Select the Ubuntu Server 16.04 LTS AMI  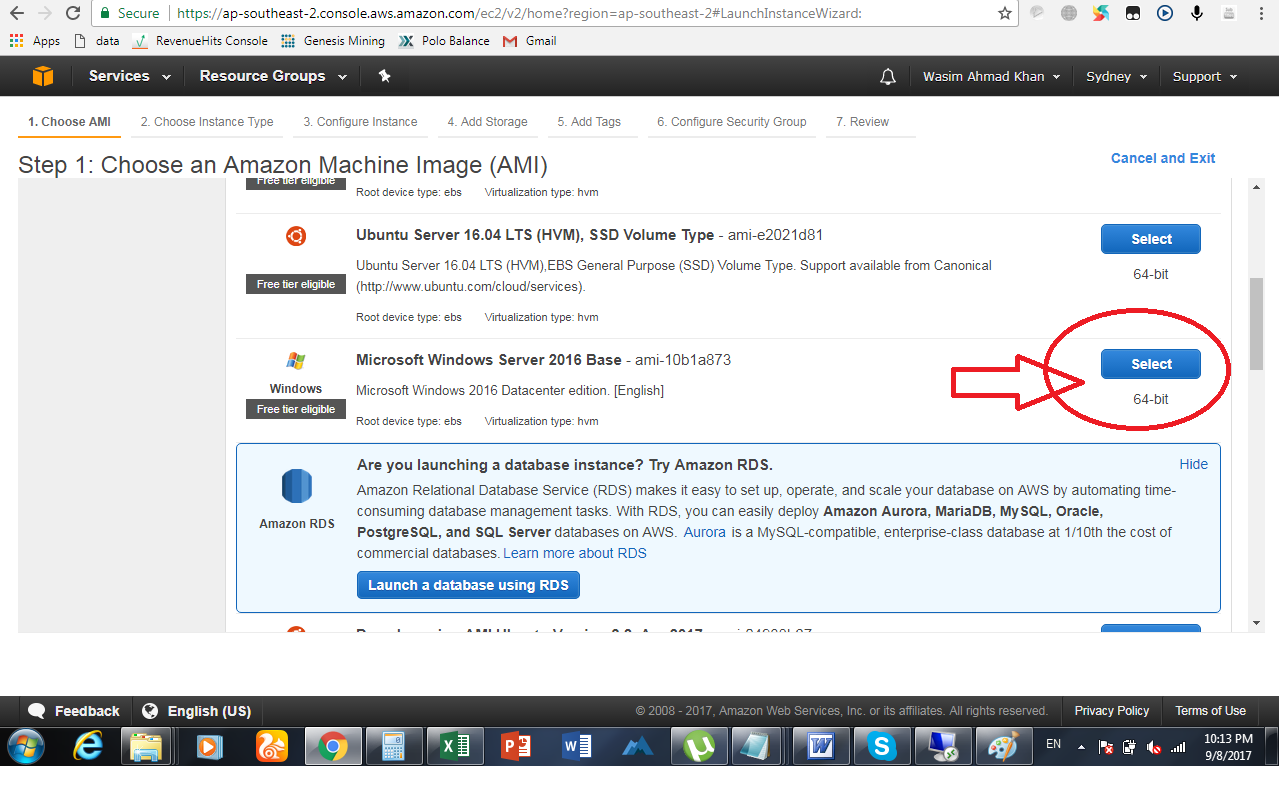[x=1151, y=239]
